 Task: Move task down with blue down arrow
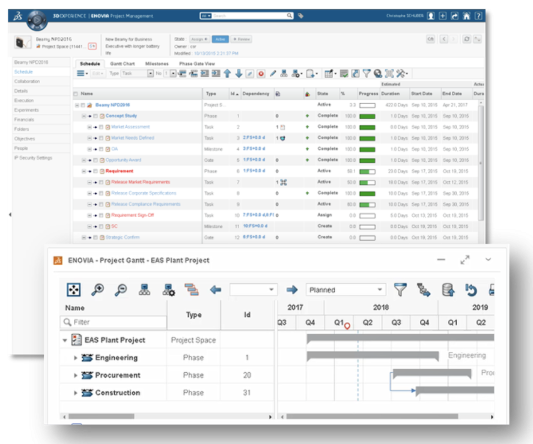[239, 73]
